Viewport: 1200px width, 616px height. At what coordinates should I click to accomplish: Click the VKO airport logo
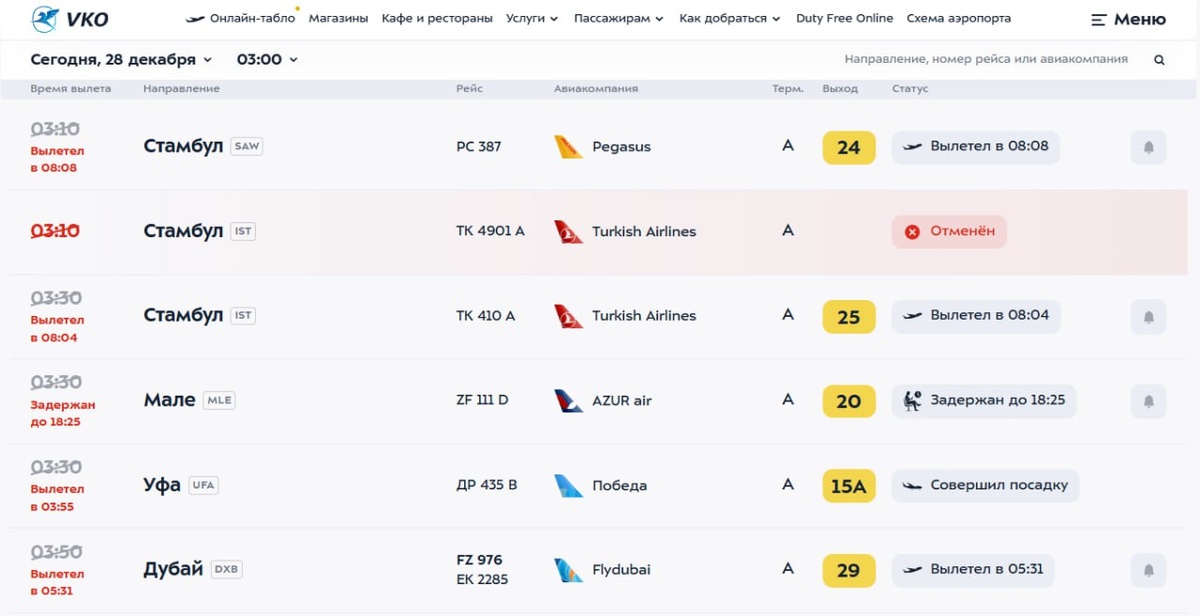tap(70, 19)
